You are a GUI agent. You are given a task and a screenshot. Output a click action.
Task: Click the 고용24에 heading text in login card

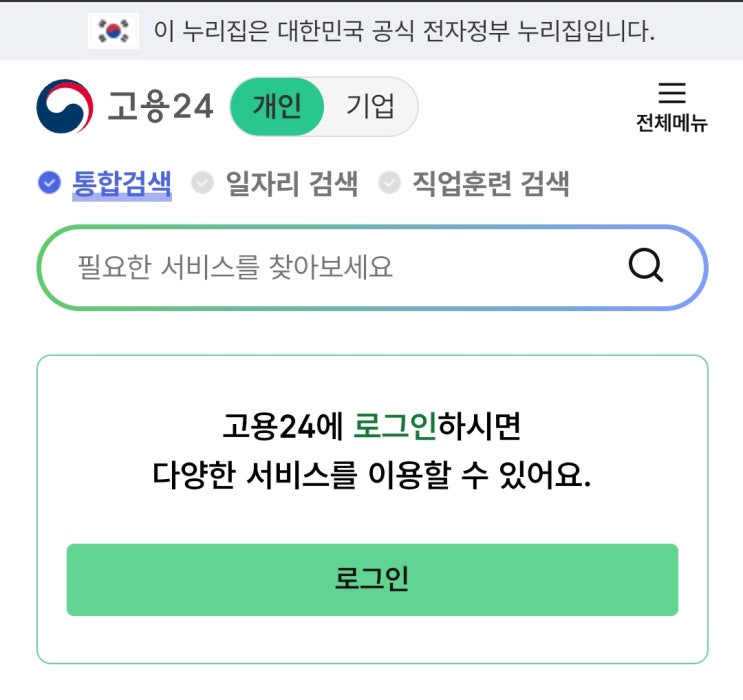coord(284,428)
